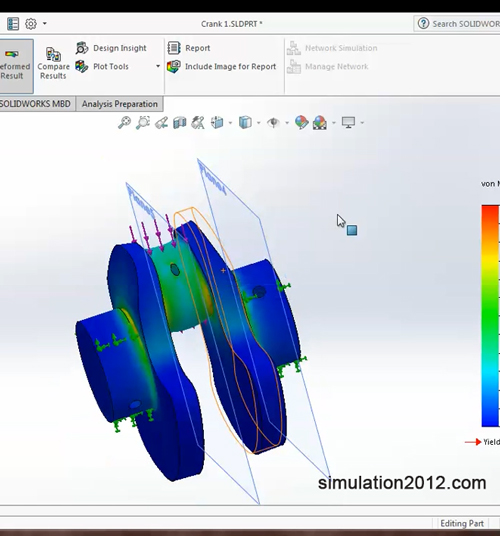Click the Apply Scene icon

[320, 122]
